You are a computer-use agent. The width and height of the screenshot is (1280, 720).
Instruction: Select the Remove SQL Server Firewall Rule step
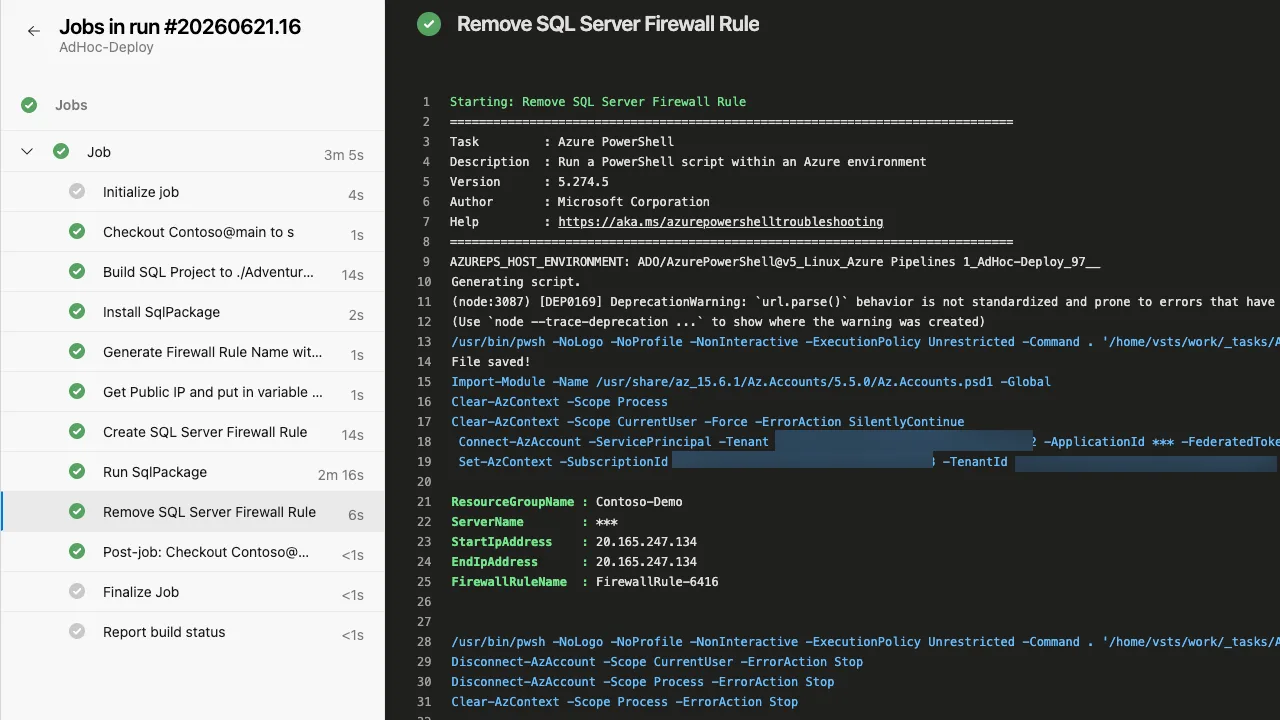pyautogui.click(x=192, y=512)
